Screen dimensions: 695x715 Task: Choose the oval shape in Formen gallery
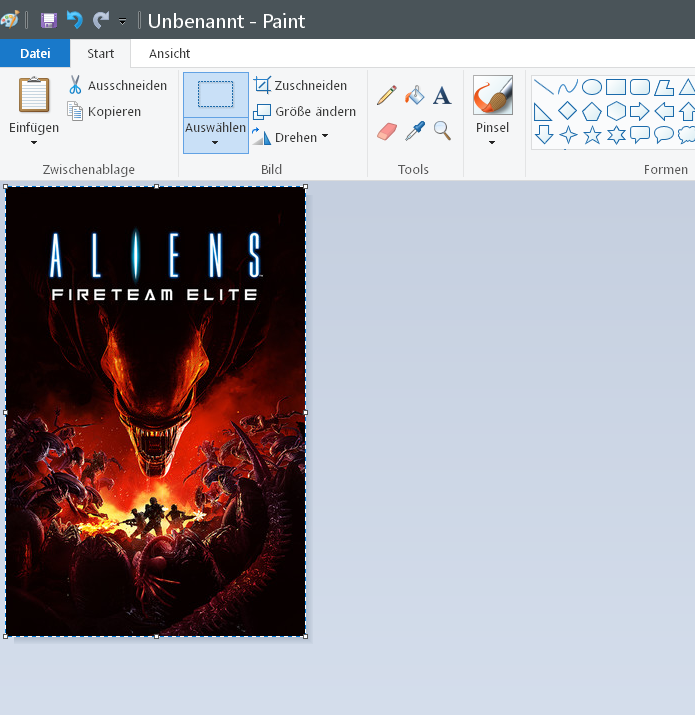click(x=592, y=87)
